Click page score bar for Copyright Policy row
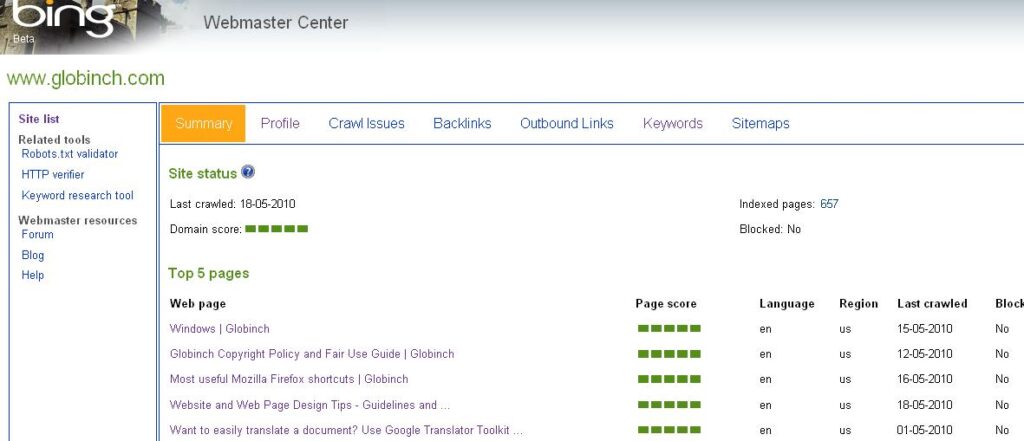This screenshot has height=441, width=1024. [x=669, y=354]
